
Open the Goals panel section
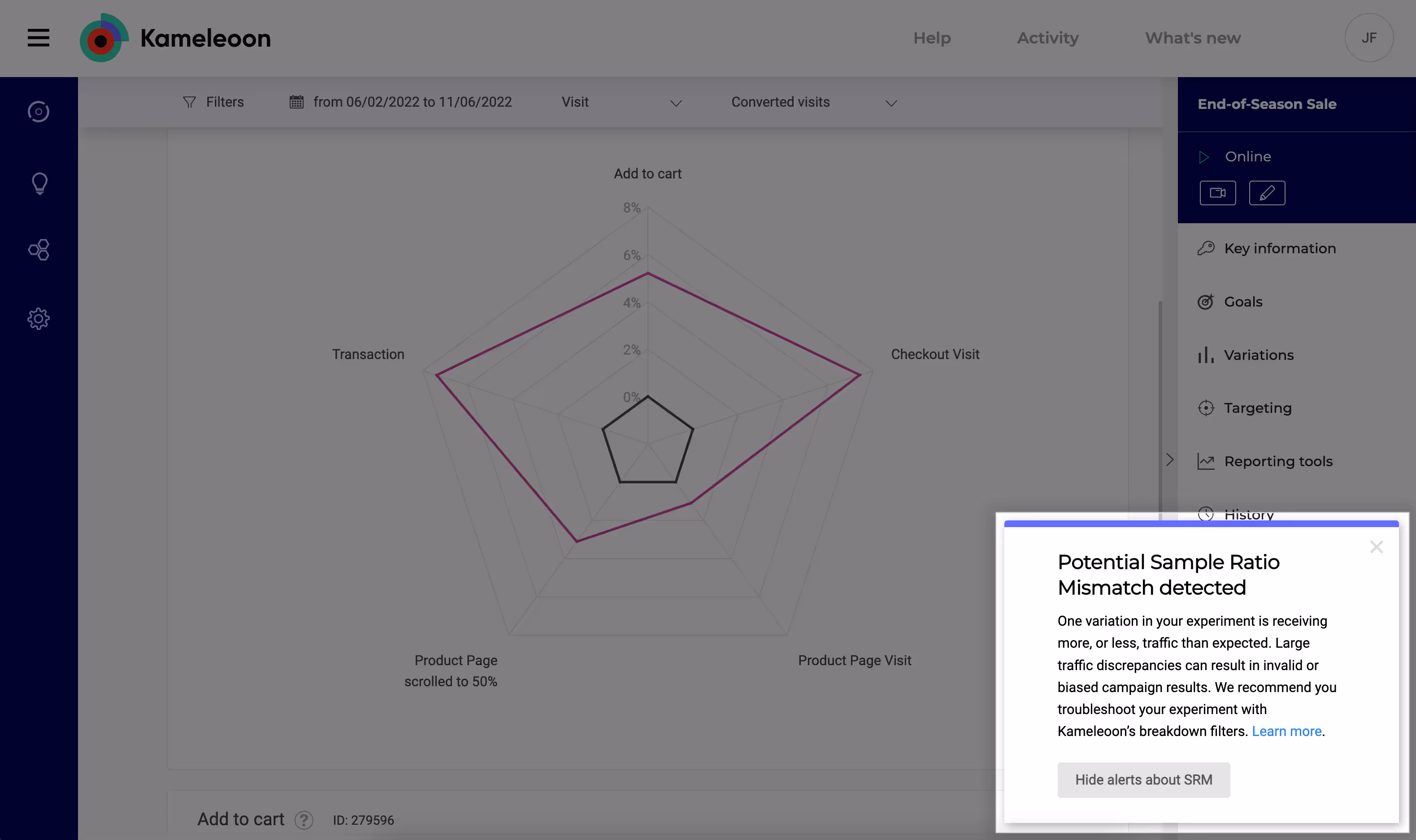click(1243, 302)
